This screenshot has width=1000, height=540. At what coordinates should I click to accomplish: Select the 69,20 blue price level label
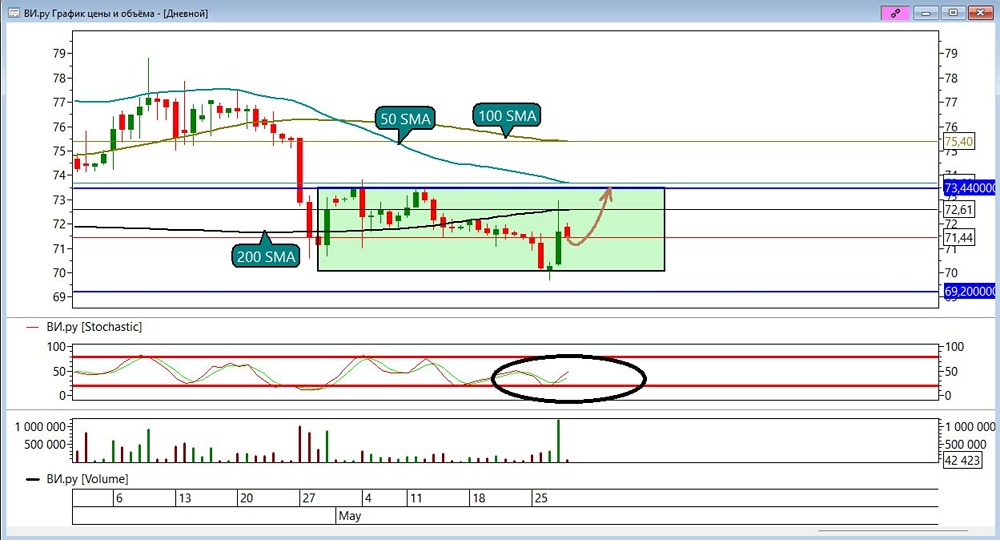coord(969,291)
